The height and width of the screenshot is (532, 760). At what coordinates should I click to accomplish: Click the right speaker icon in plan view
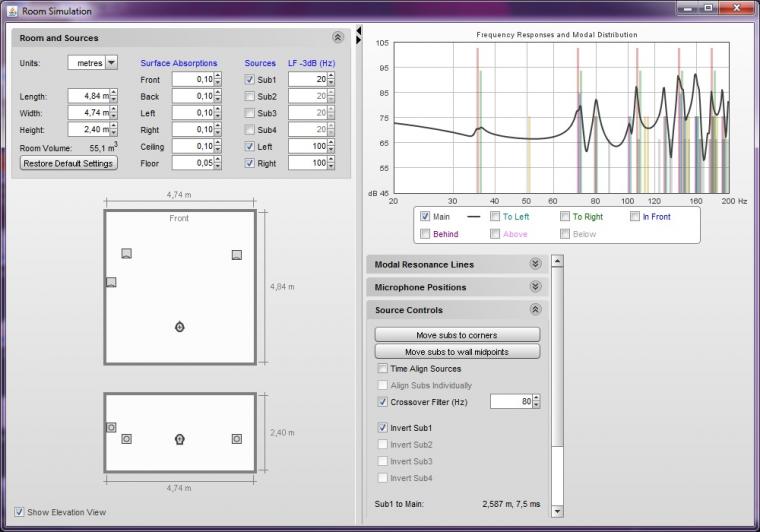[x=236, y=255]
